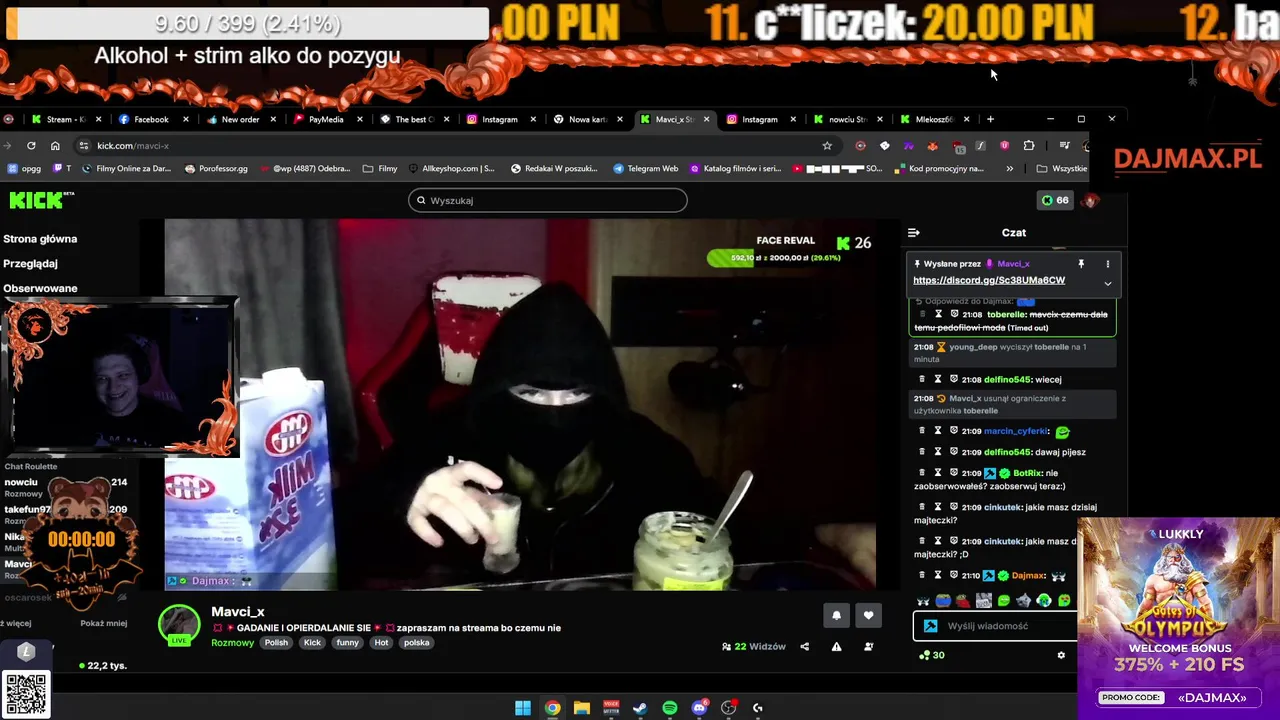Open user avatar menu in Kick header
1280x720 pixels.
pos(1090,200)
